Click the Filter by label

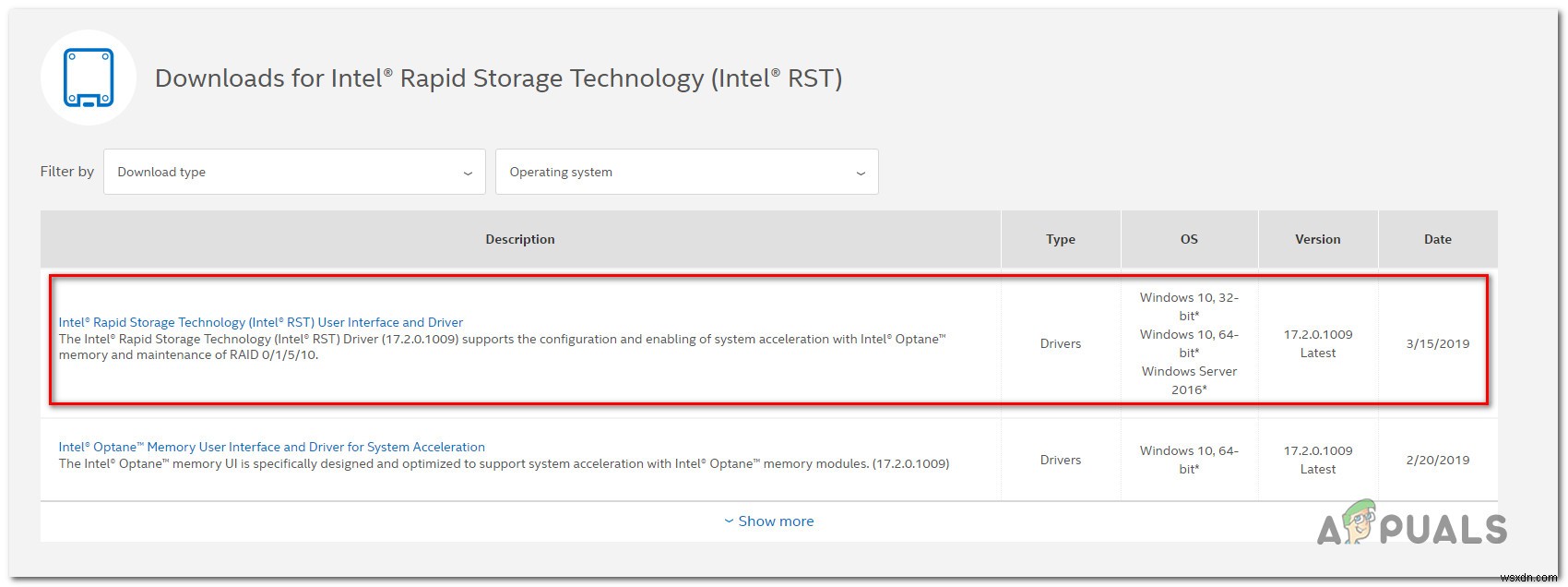tap(67, 172)
